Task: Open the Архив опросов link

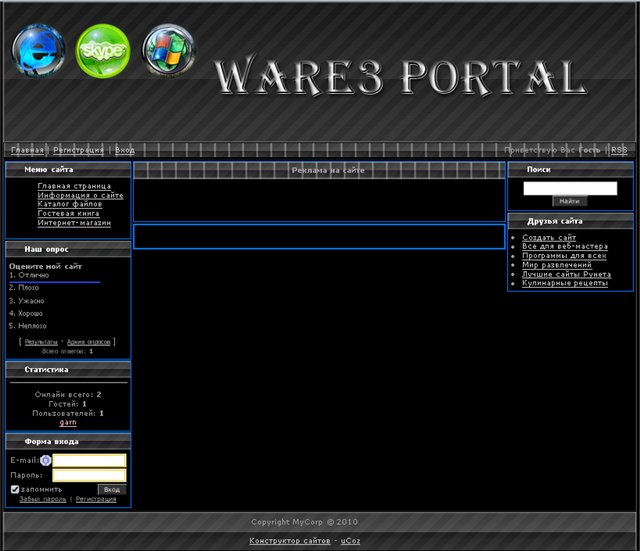Action: coord(89,342)
